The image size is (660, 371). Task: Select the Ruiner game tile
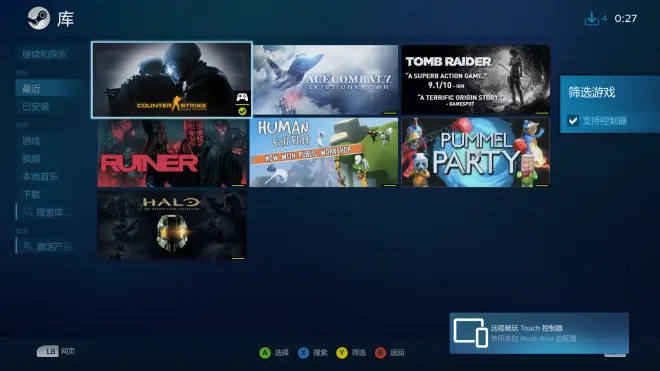click(x=172, y=152)
